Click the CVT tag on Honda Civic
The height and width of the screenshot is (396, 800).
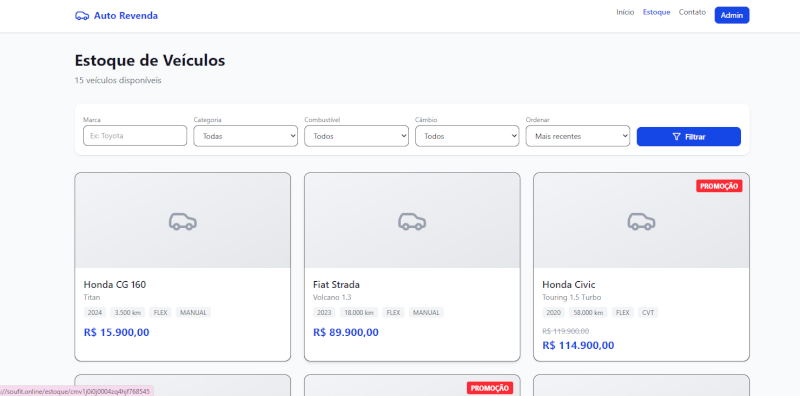tap(648, 312)
